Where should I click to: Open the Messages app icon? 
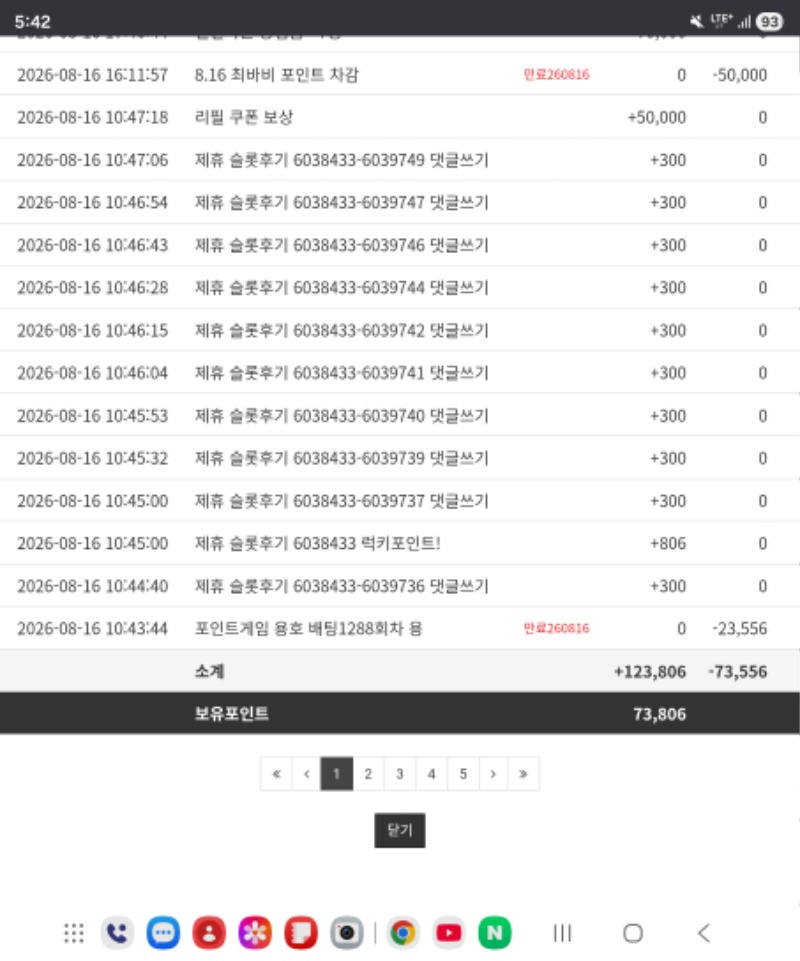point(163,933)
